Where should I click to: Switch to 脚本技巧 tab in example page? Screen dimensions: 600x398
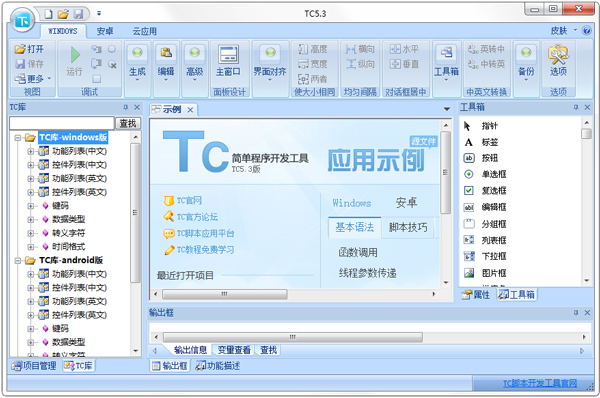pyautogui.click(x=408, y=227)
